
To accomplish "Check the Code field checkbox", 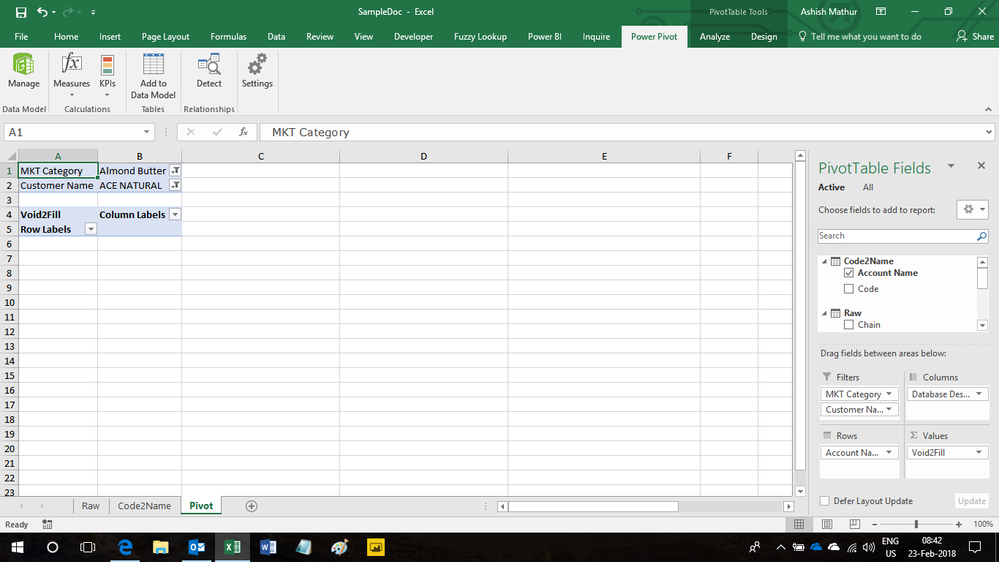I will (x=849, y=289).
